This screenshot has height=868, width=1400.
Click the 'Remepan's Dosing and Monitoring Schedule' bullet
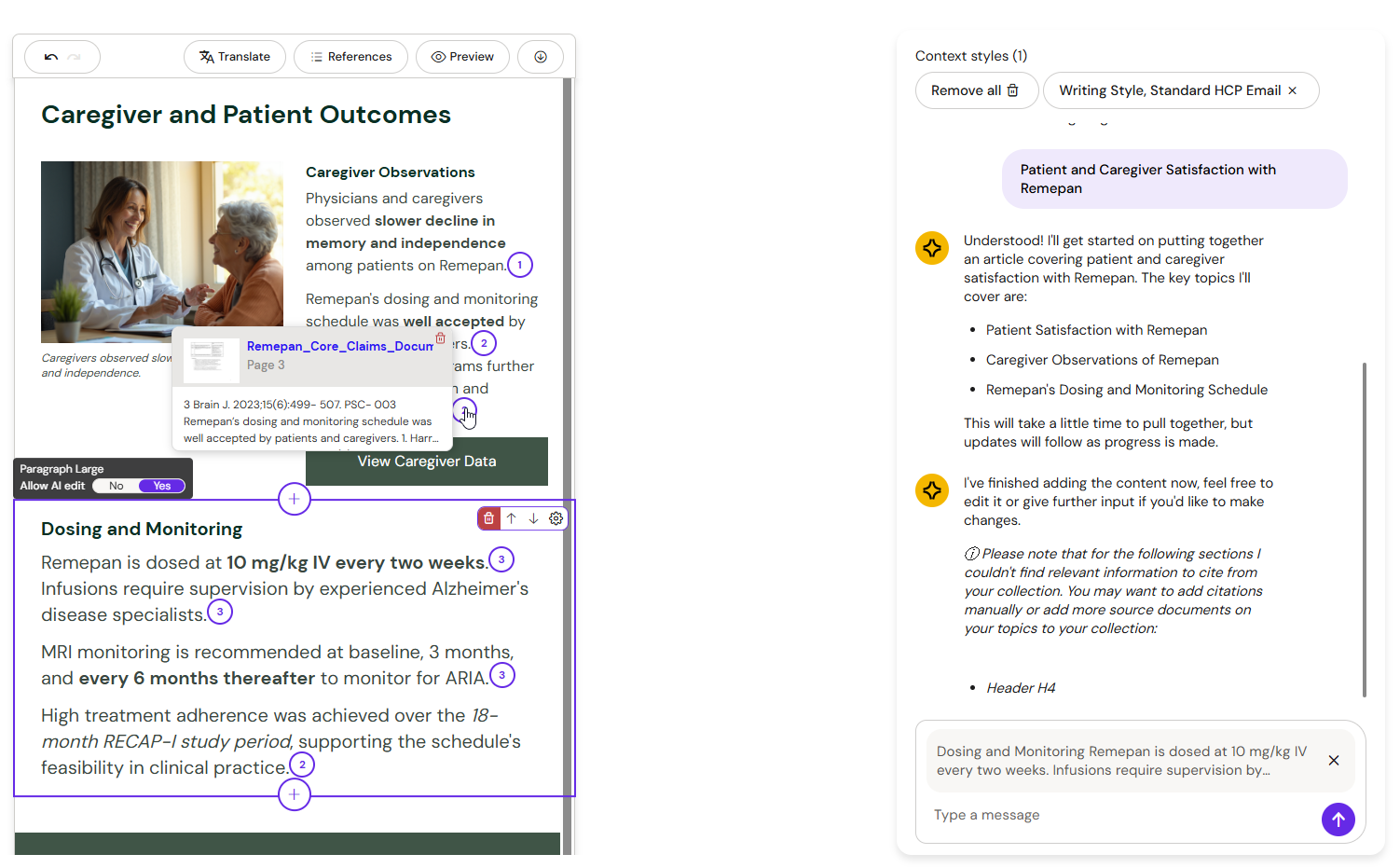click(x=1127, y=390)
